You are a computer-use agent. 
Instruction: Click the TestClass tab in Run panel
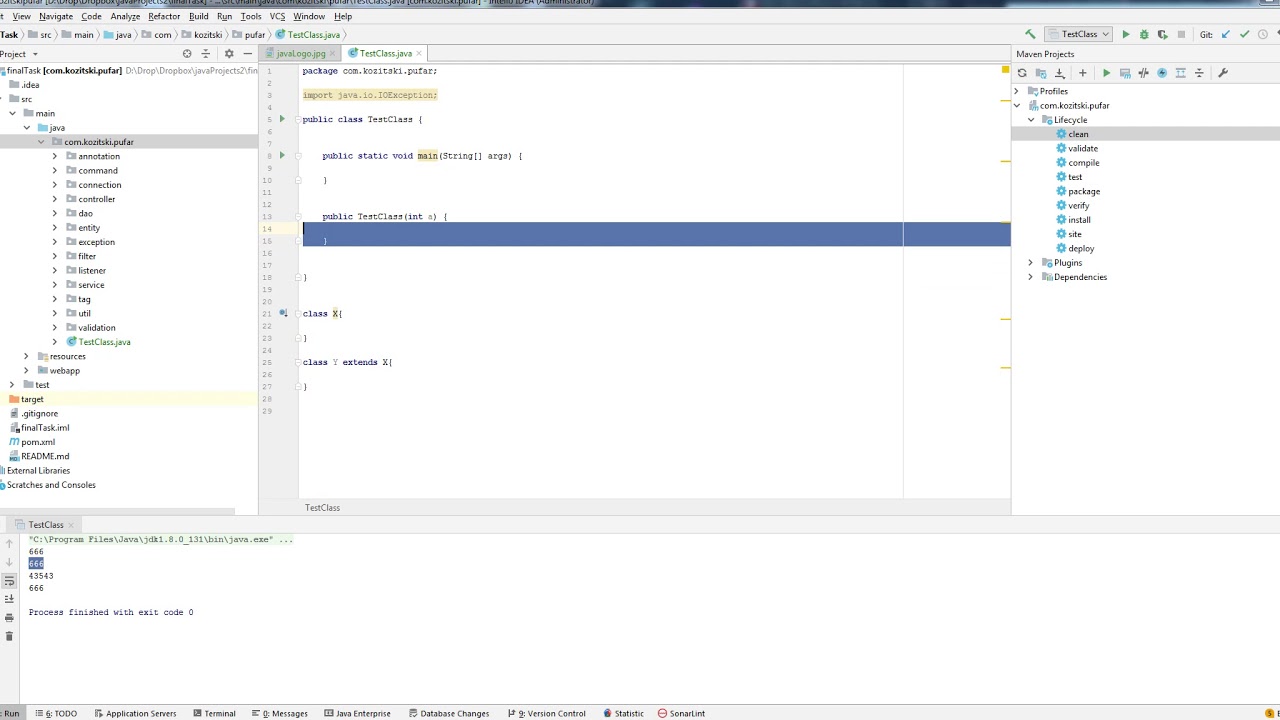(x=46, y=525)
